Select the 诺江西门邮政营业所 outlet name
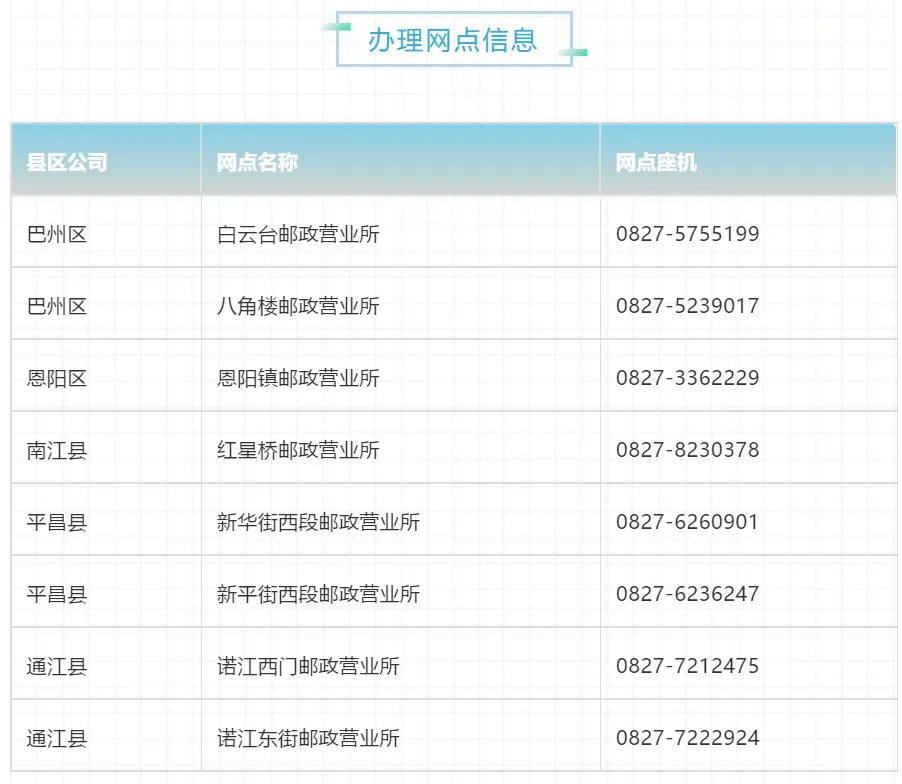The image size is (902, 784). pyautogui.click(x=308, y=666)
